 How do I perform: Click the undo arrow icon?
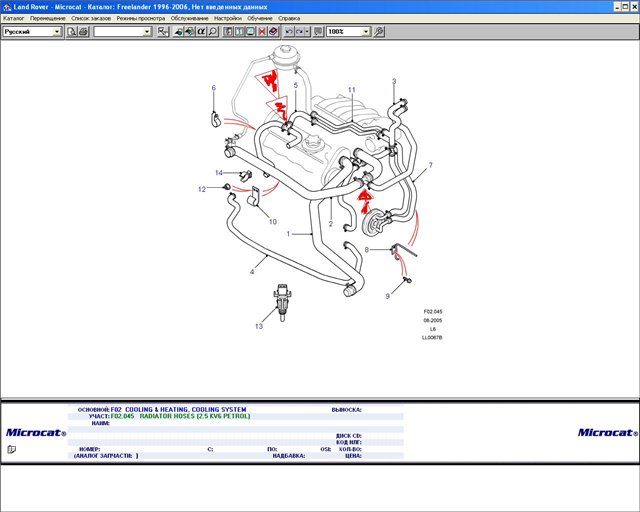click(x=289, y=32)
